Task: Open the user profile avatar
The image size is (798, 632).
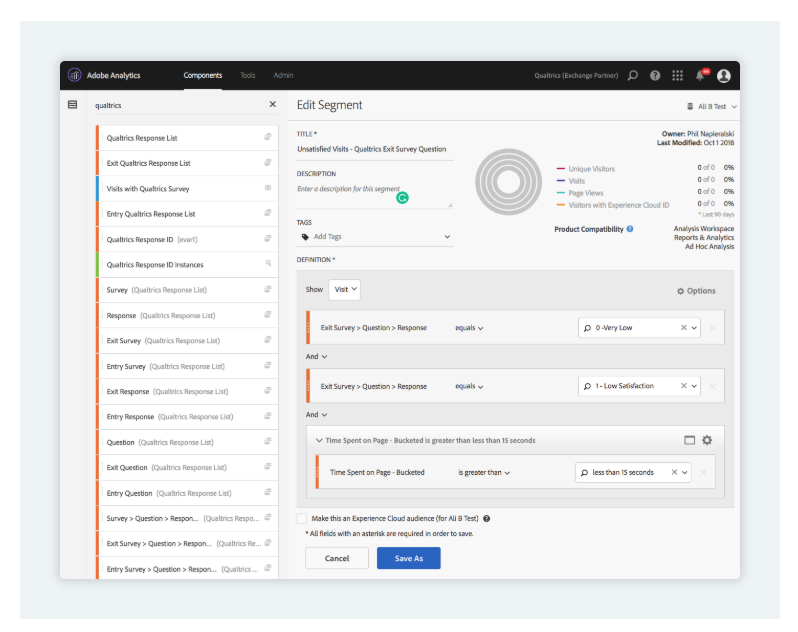Action: pos(724,76)
